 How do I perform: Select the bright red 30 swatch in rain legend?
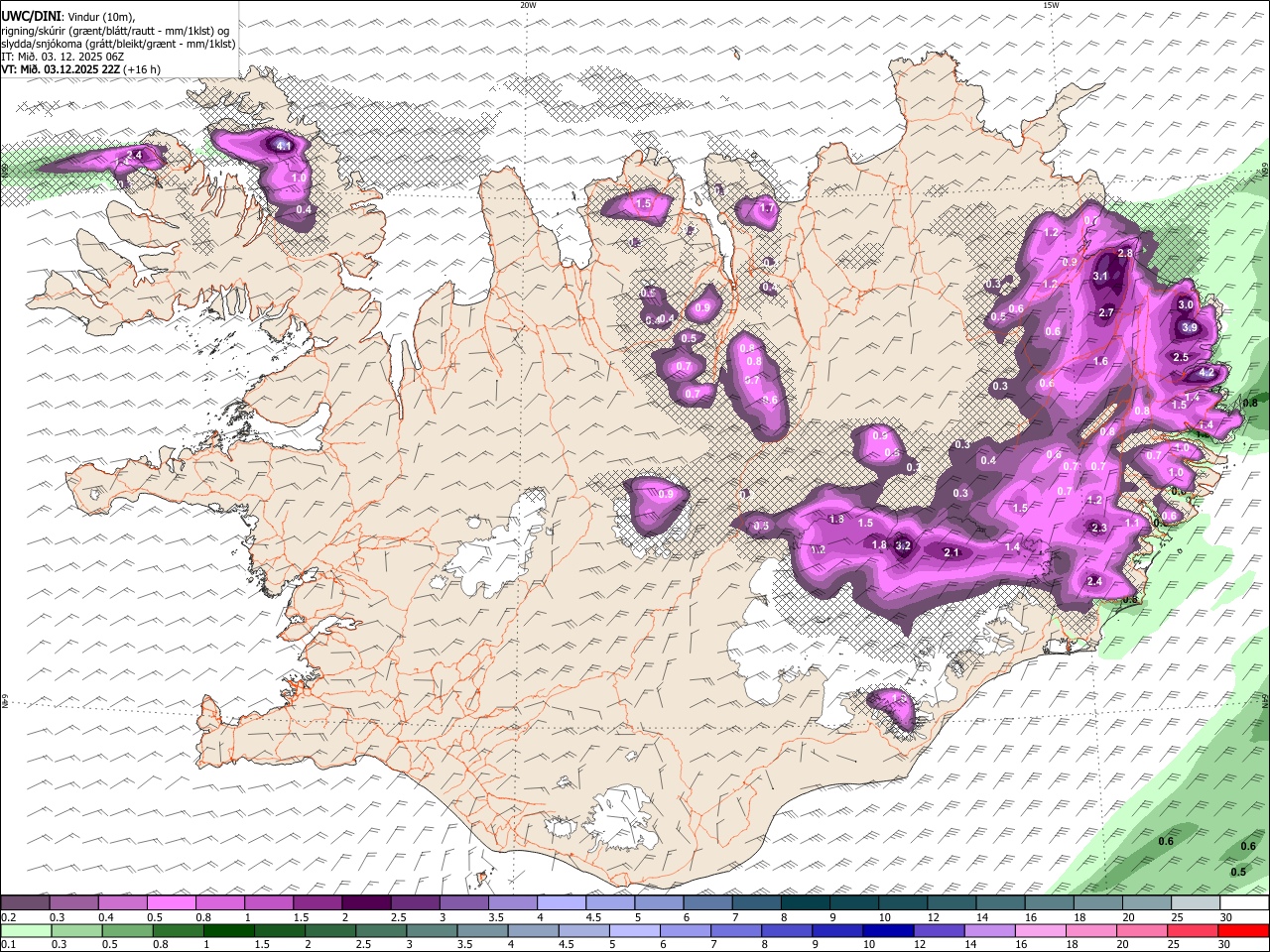pyautogui.click(x=1242, y=930)
